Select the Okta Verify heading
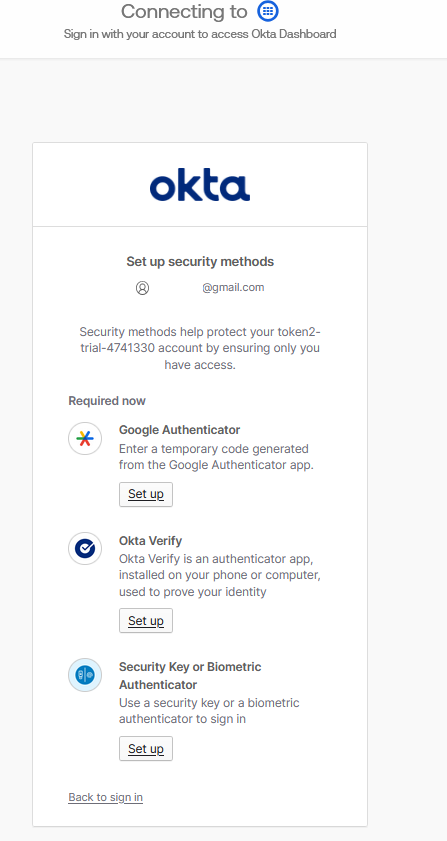 150,540
